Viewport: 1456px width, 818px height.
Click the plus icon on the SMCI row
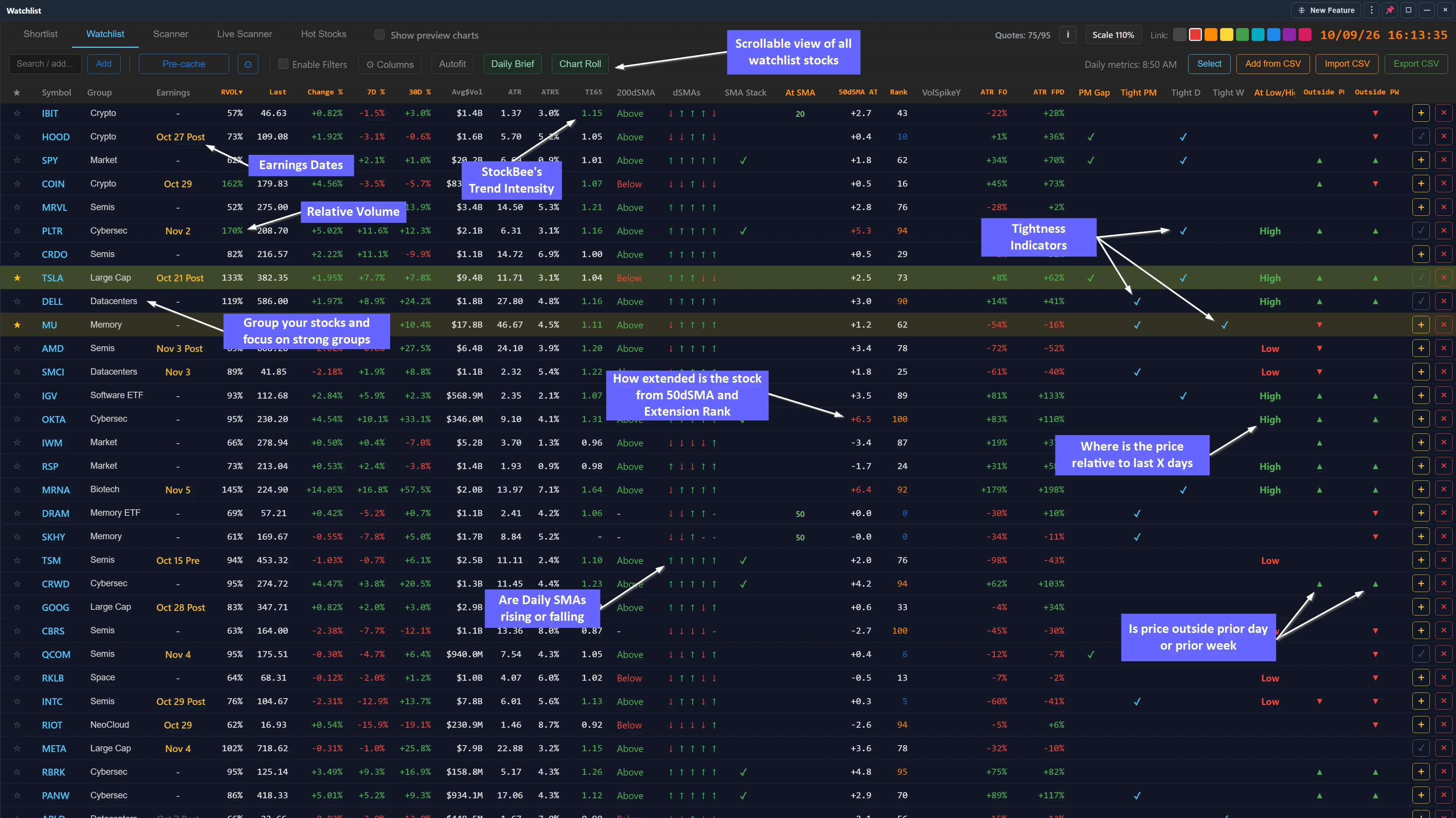(x=1421, y=372)
